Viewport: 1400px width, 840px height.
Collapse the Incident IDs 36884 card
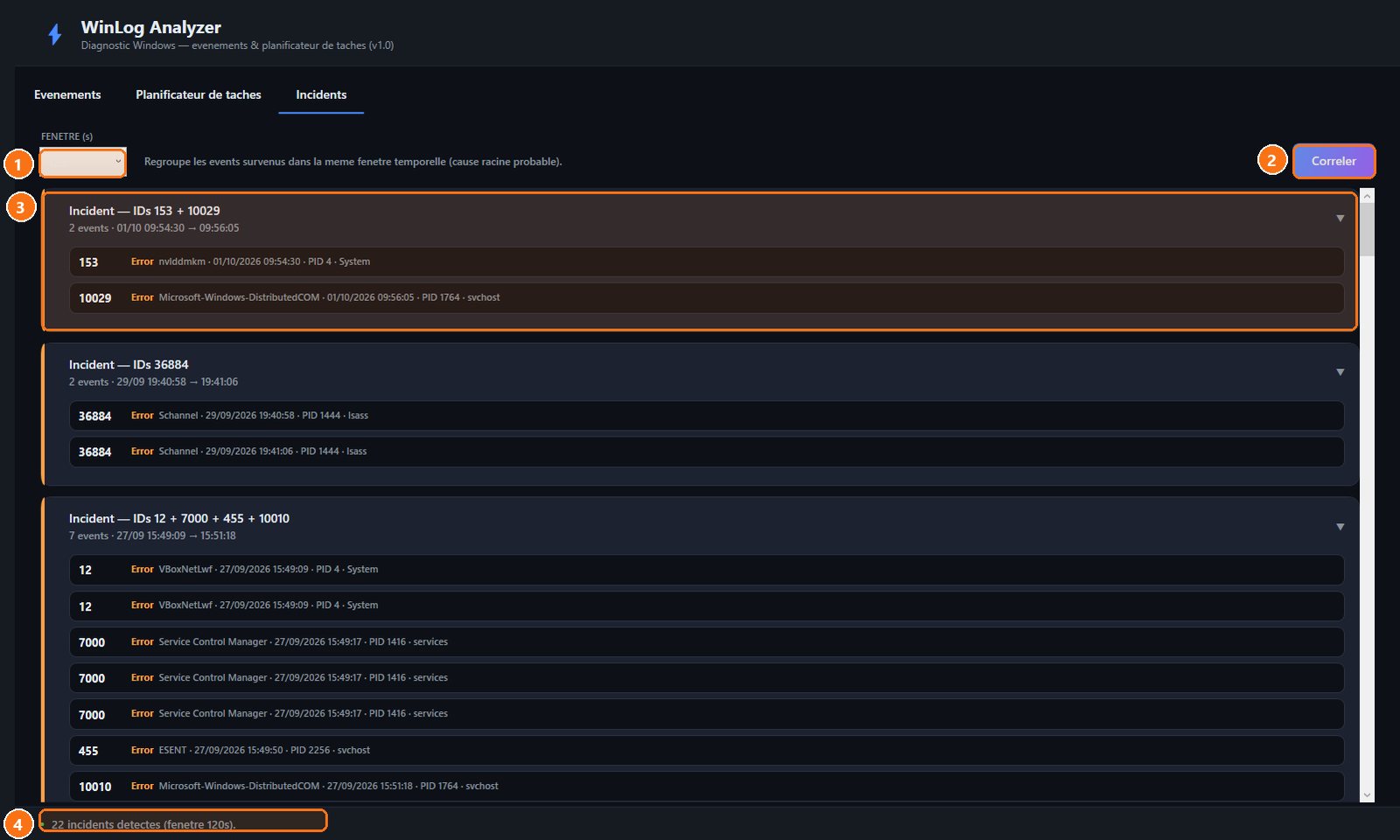[x=1340, y=373]
